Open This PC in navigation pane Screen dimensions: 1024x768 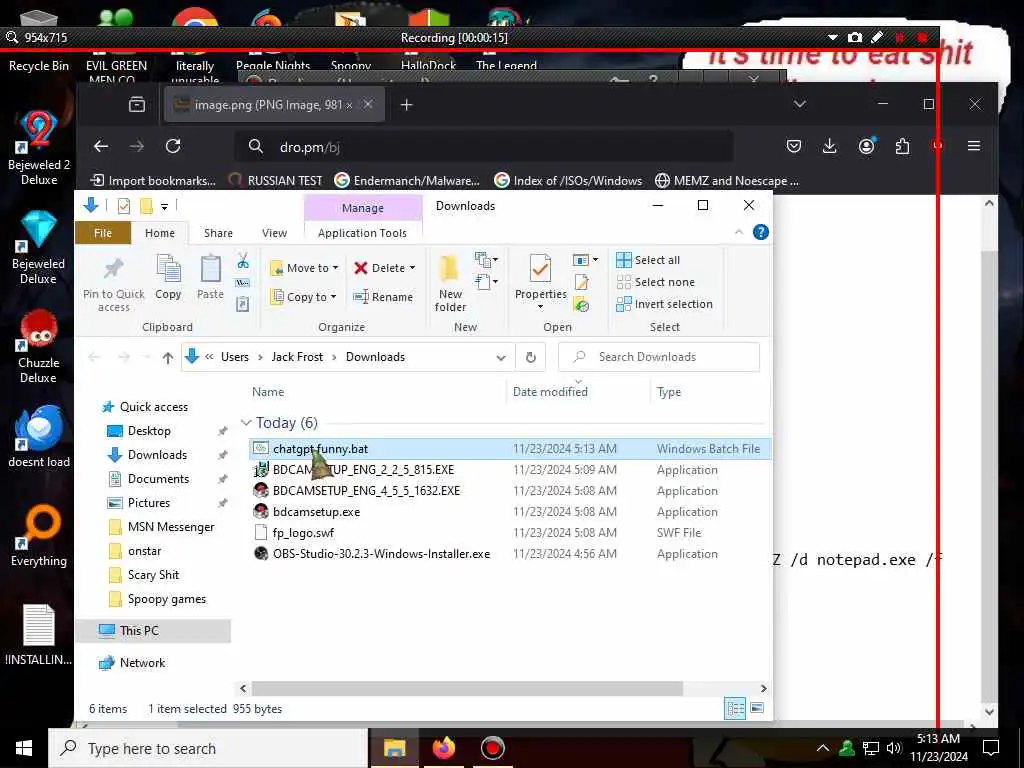153,631
